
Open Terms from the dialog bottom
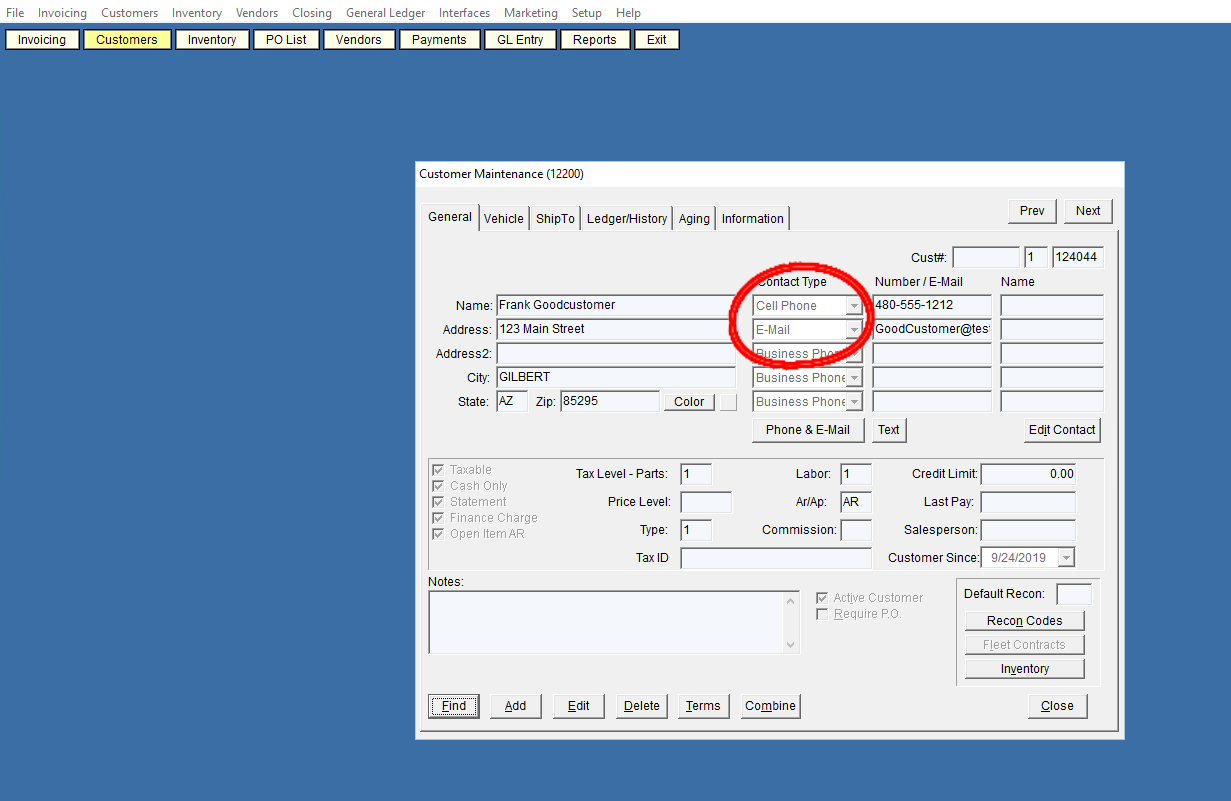tap(703, 706)
